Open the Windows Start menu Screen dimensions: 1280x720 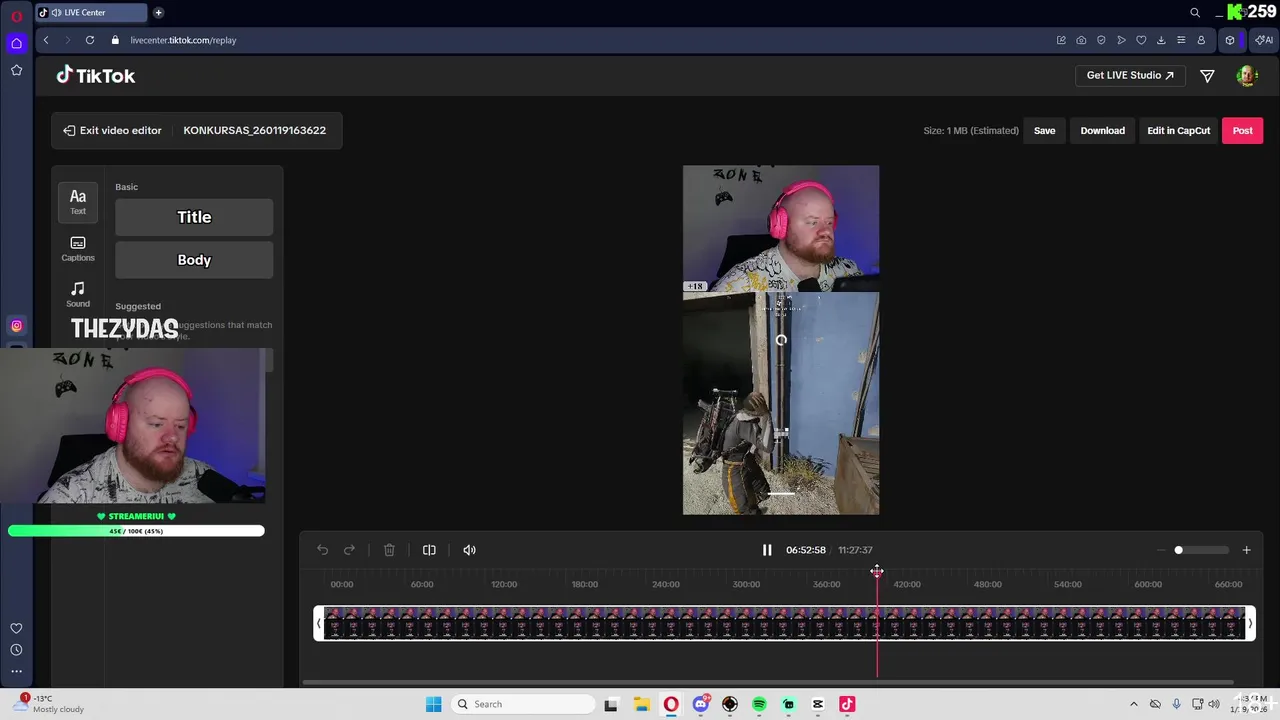pyautogui.click(x=433, y=704)
